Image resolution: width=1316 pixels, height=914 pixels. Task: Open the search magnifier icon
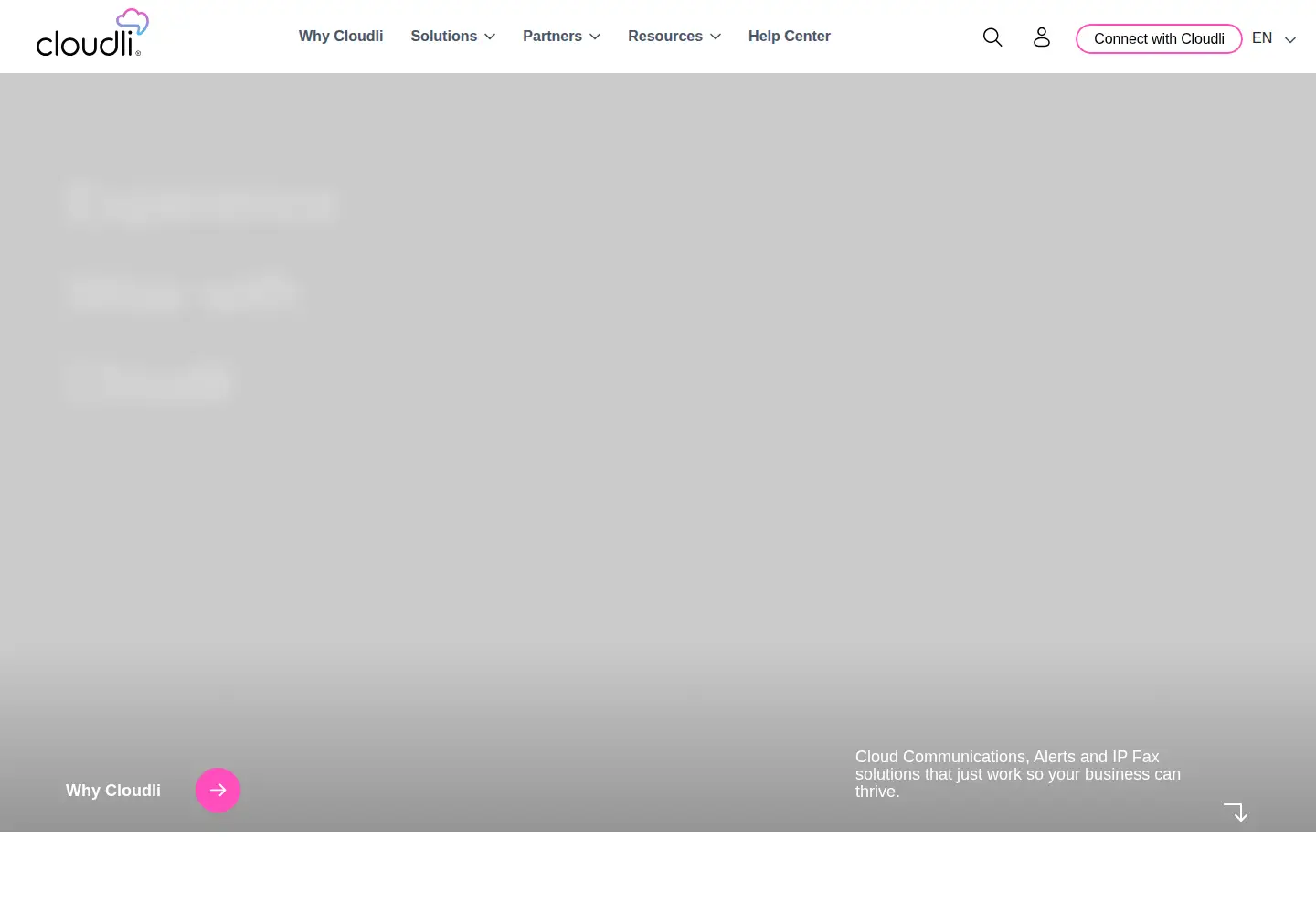992,37
